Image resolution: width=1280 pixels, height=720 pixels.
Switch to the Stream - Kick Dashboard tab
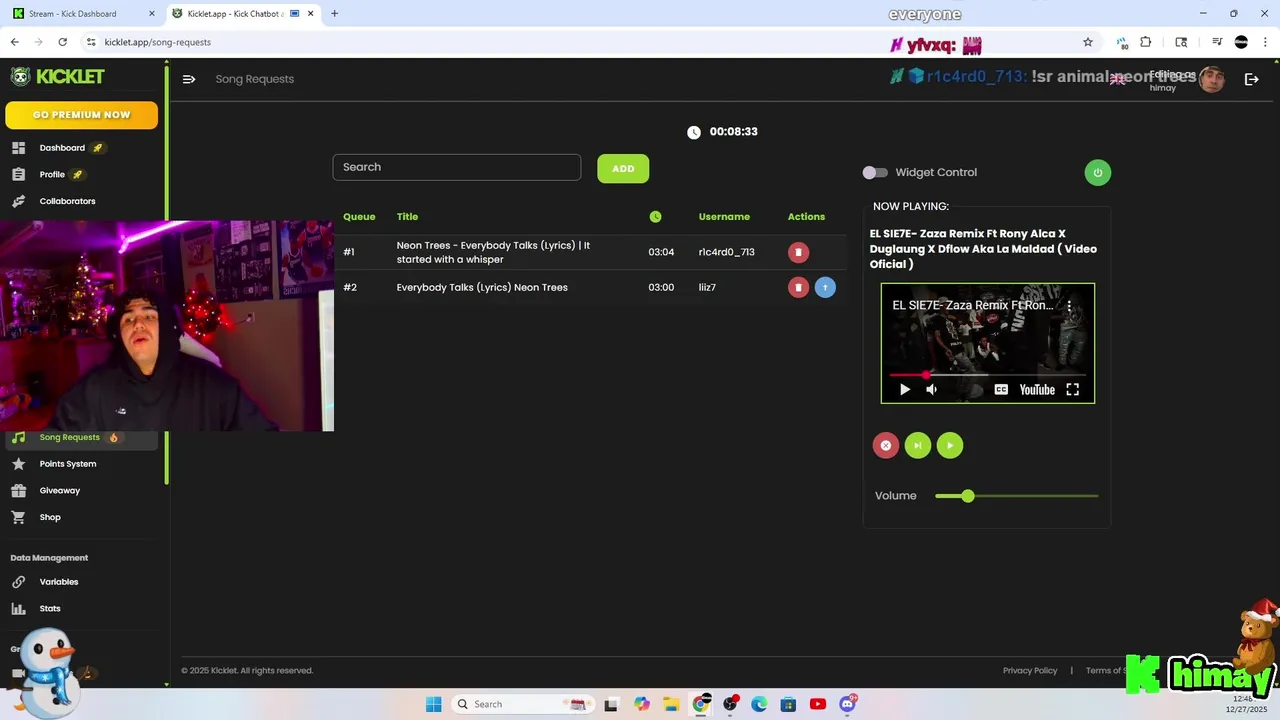[x=82, y=14]
